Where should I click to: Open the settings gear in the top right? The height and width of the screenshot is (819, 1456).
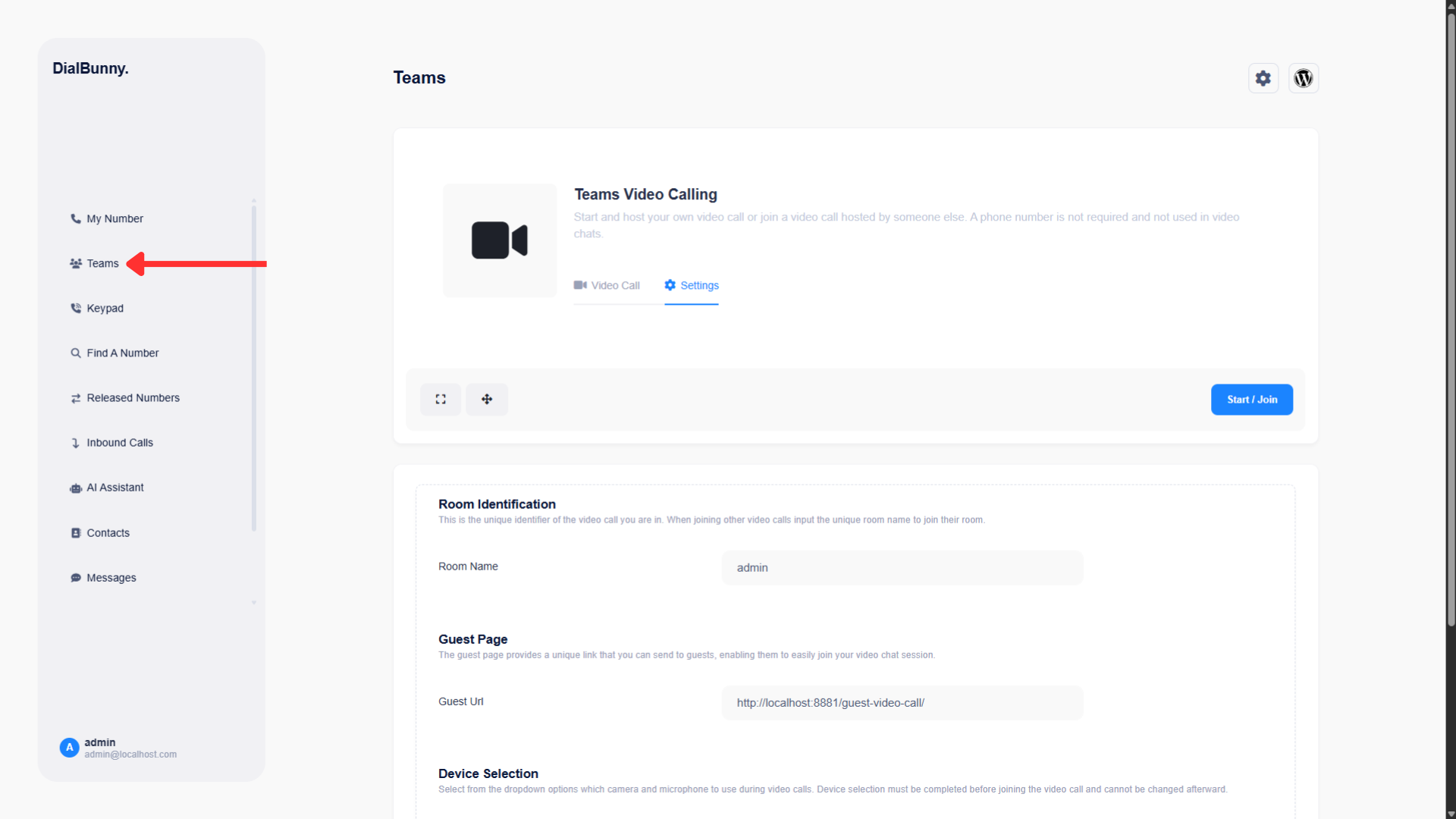(x=1263, y=77)
